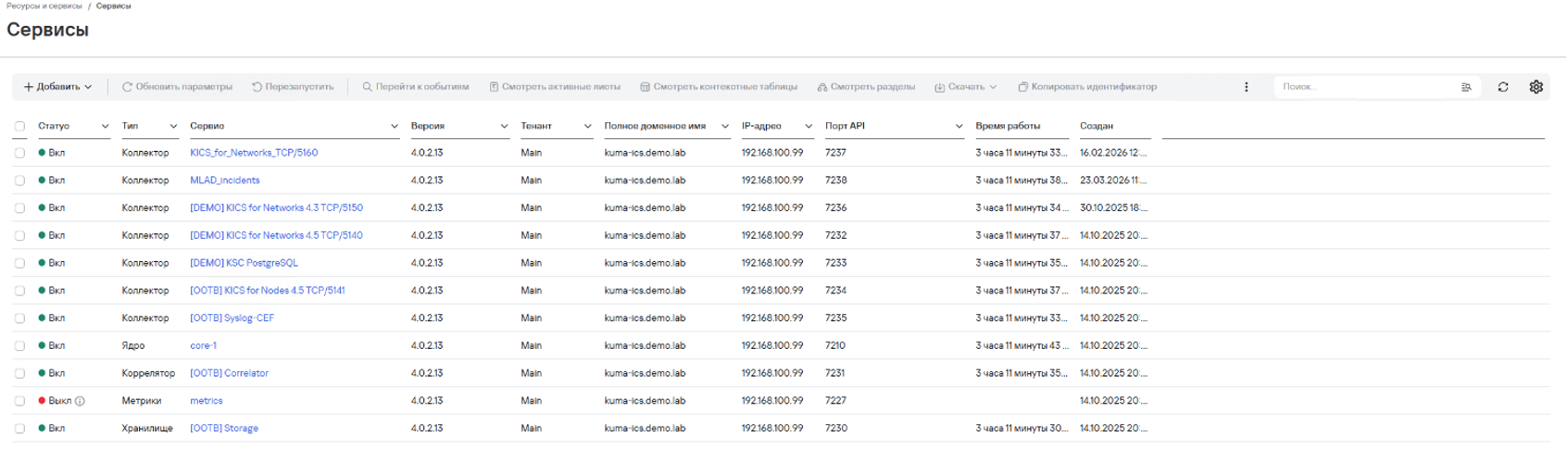
Task: Open the three-dot more actions menu
Action: coord(1246,87)
